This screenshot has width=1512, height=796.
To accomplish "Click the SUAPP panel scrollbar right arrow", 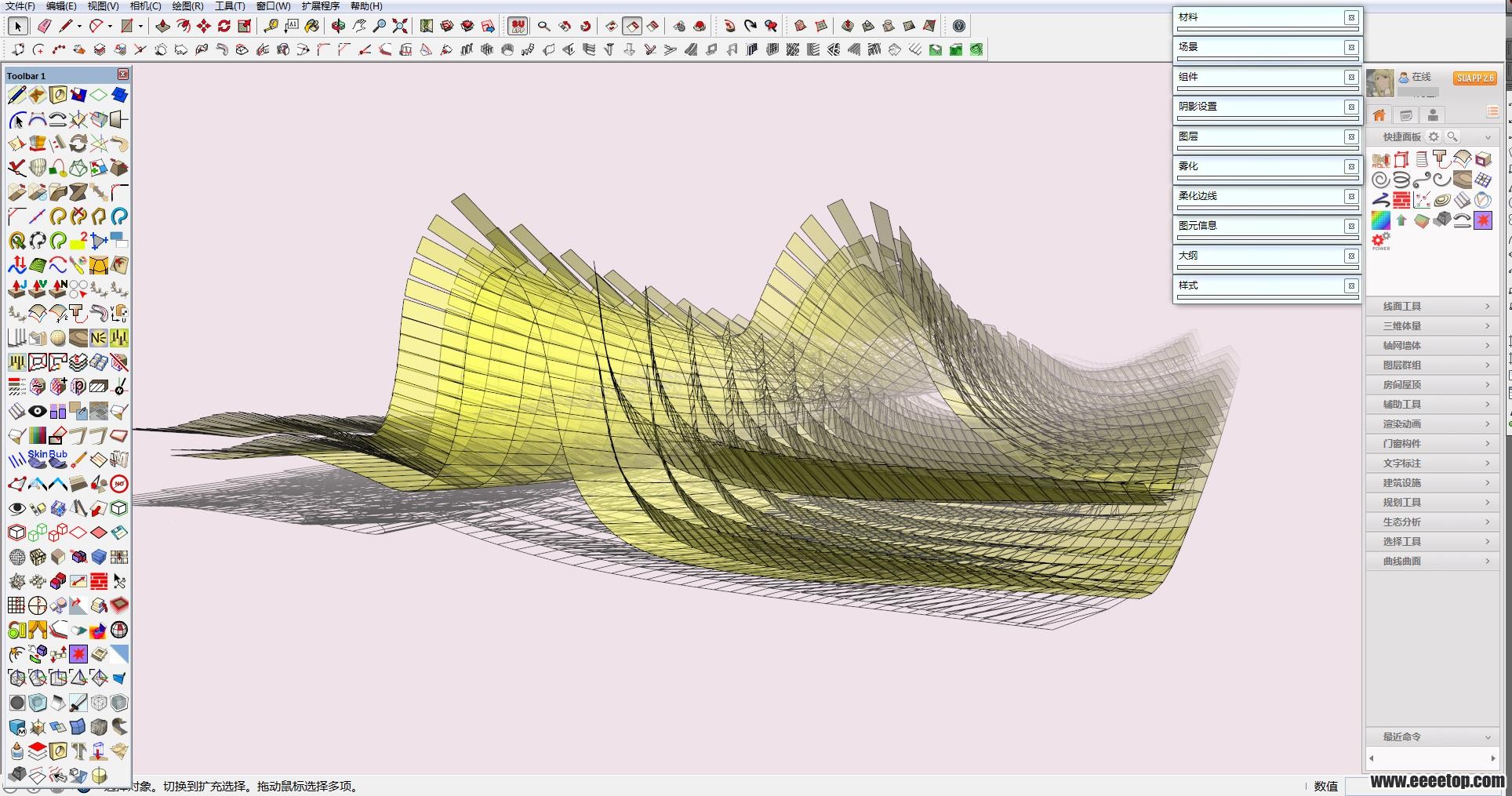I will pos(1492,758).
